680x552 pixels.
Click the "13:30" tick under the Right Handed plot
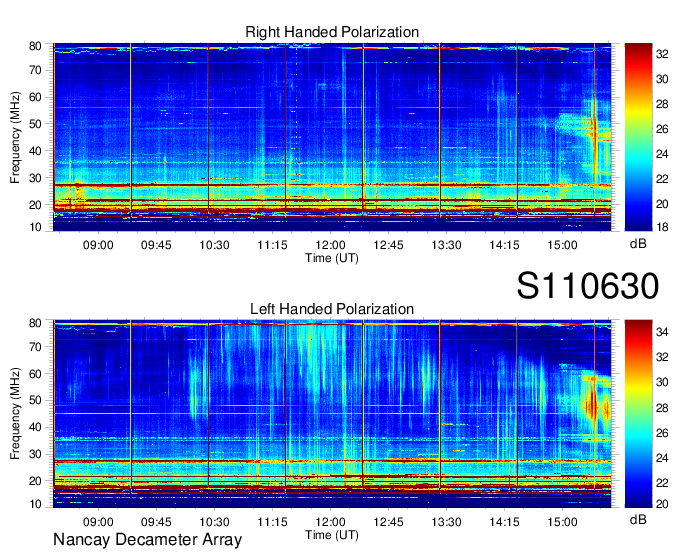click(446, 245)
